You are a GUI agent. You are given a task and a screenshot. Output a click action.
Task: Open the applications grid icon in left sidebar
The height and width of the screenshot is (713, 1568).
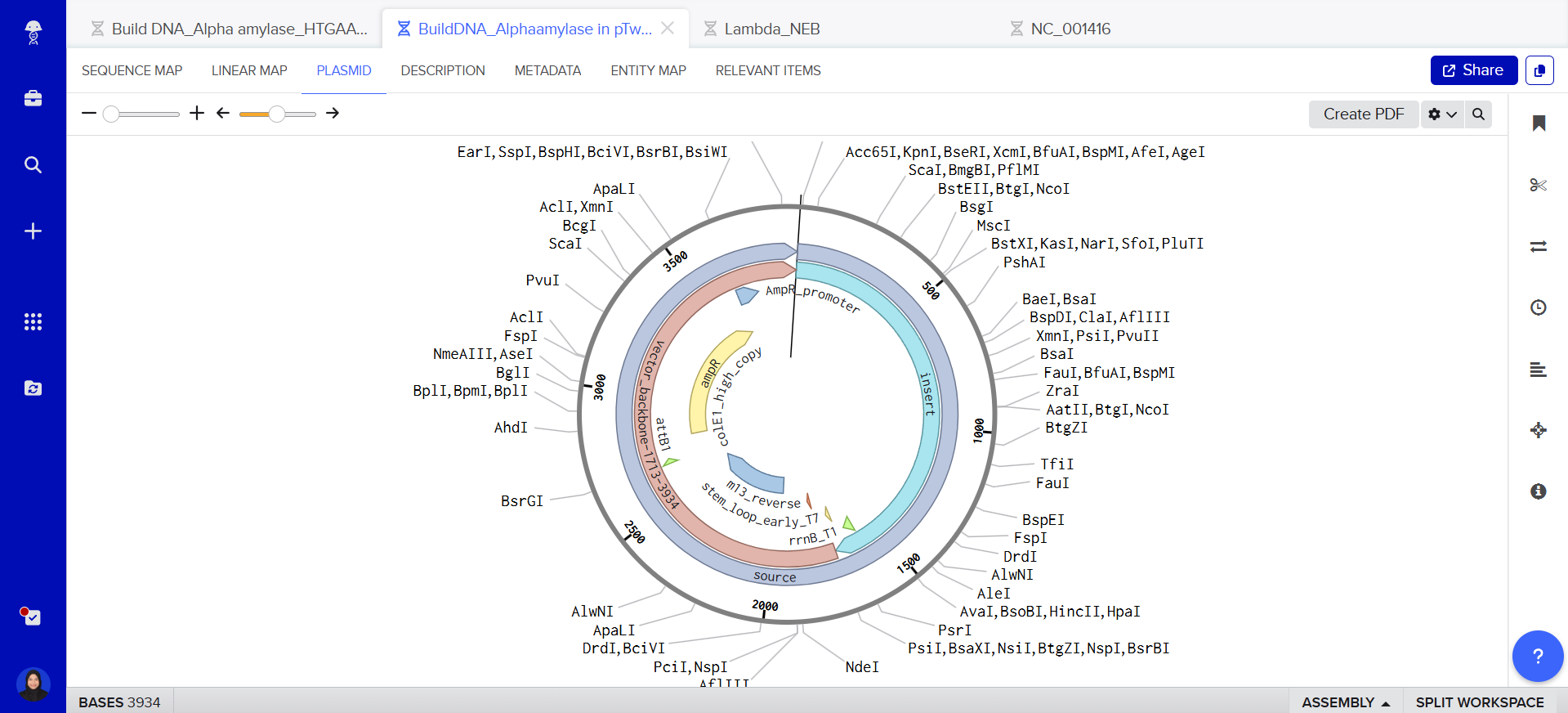click(x=33, y=322)
